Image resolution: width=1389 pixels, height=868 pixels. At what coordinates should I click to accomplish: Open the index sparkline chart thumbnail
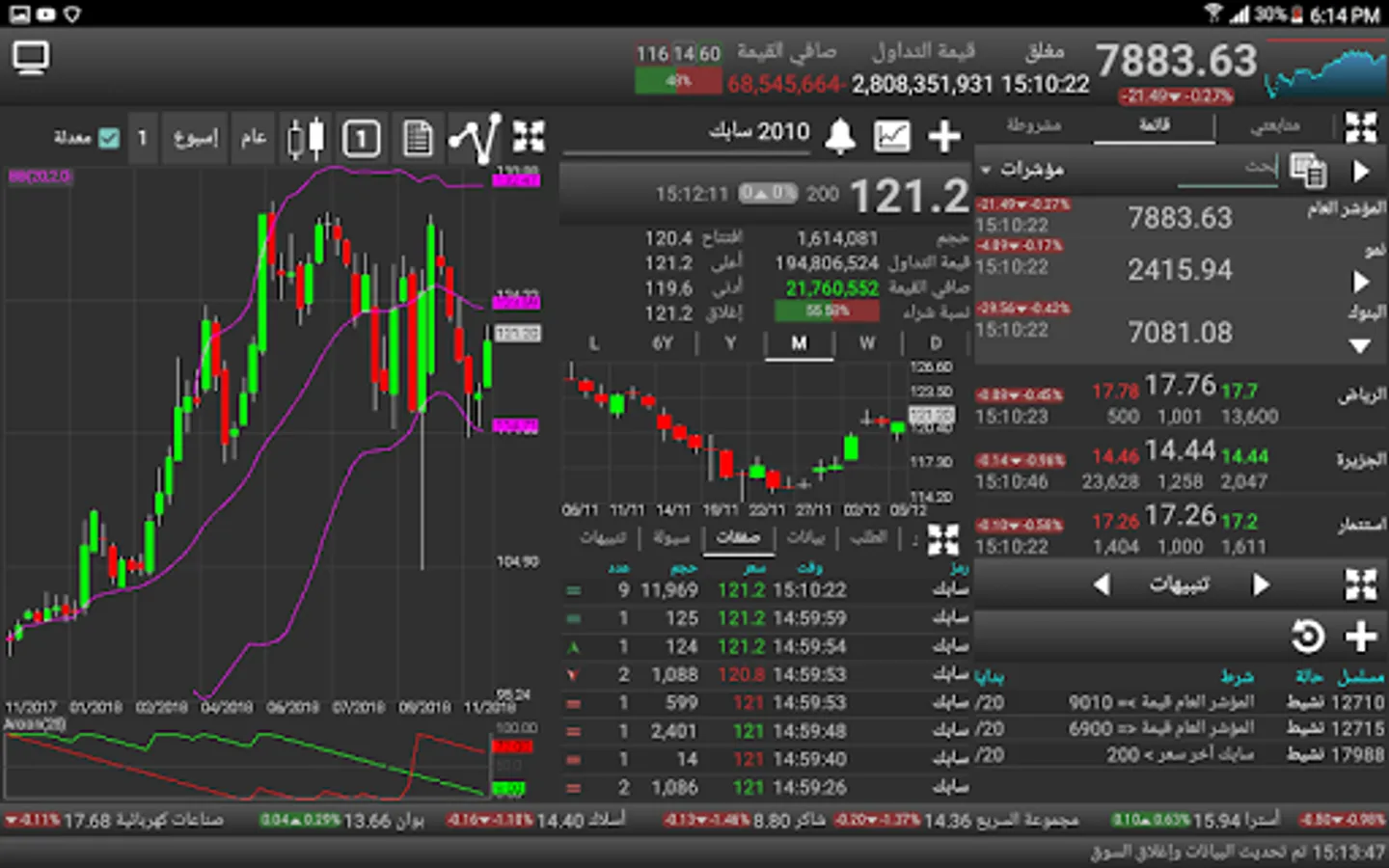tap(1324, 71)
